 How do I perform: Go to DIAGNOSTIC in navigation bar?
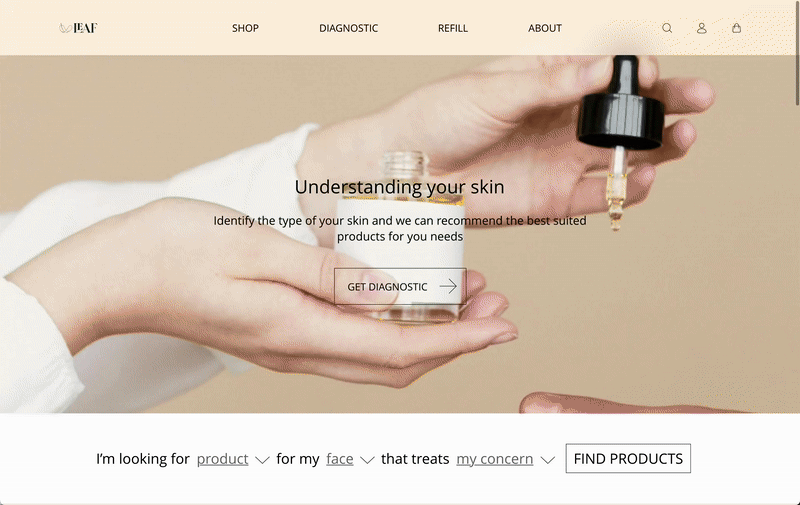348,28
